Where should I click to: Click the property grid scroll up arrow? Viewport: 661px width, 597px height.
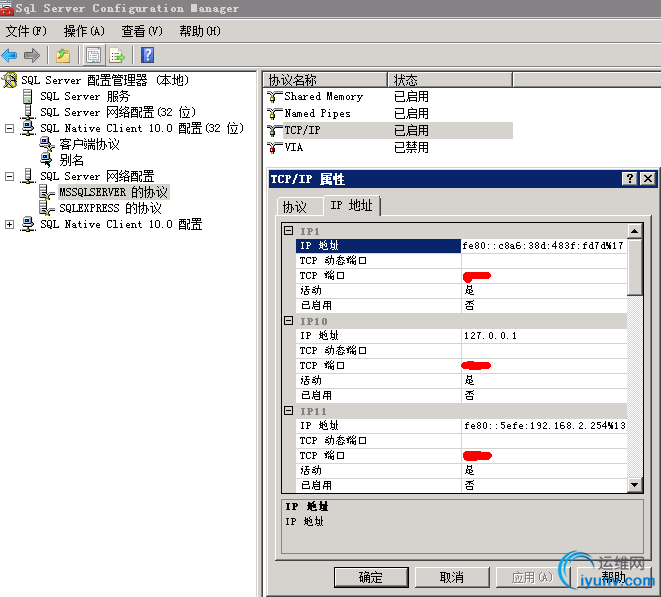634,231
